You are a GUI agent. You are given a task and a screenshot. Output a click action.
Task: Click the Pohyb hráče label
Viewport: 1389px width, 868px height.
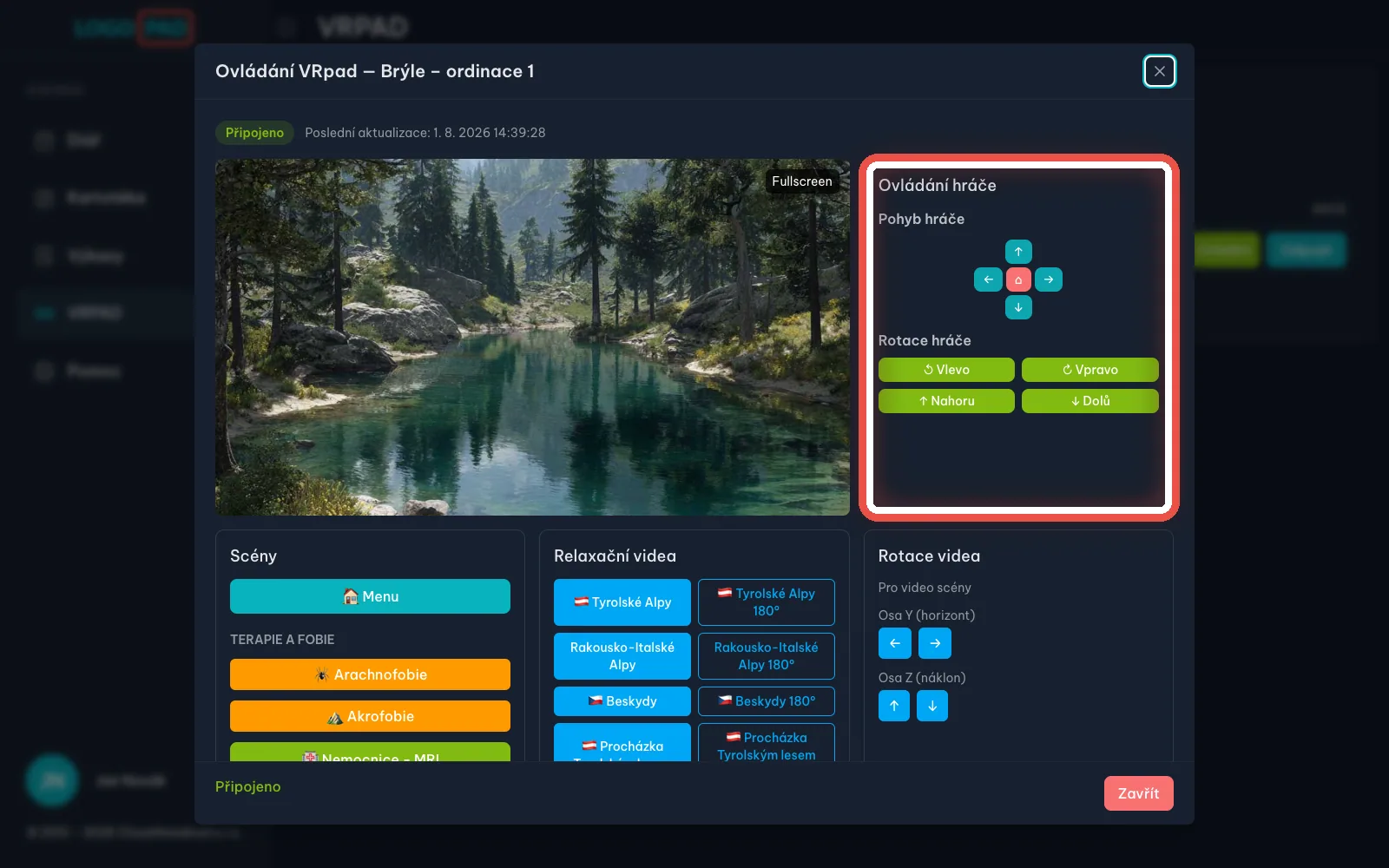tap(921, 219)
